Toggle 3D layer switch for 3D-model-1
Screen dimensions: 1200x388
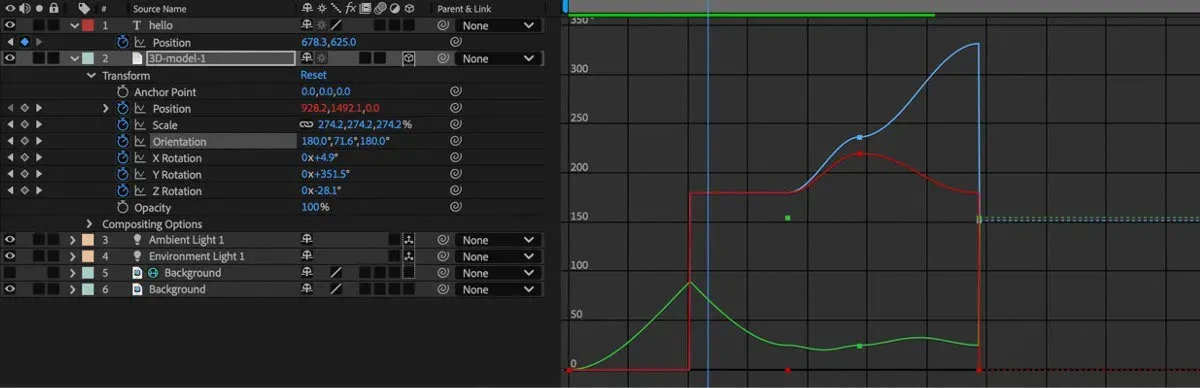point(409,58)
